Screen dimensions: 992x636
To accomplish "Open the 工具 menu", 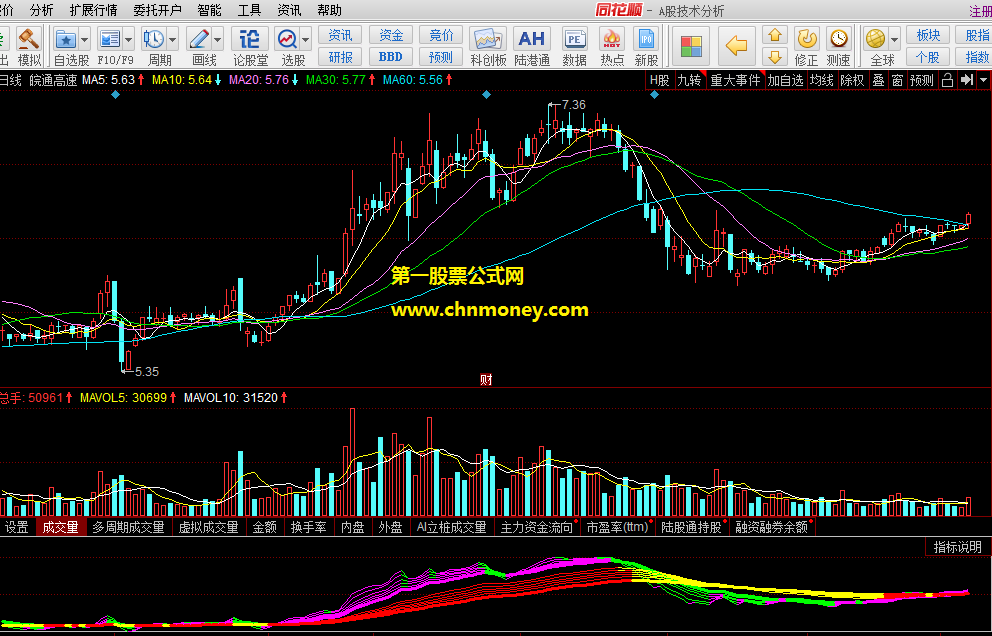I will point(249,11).
